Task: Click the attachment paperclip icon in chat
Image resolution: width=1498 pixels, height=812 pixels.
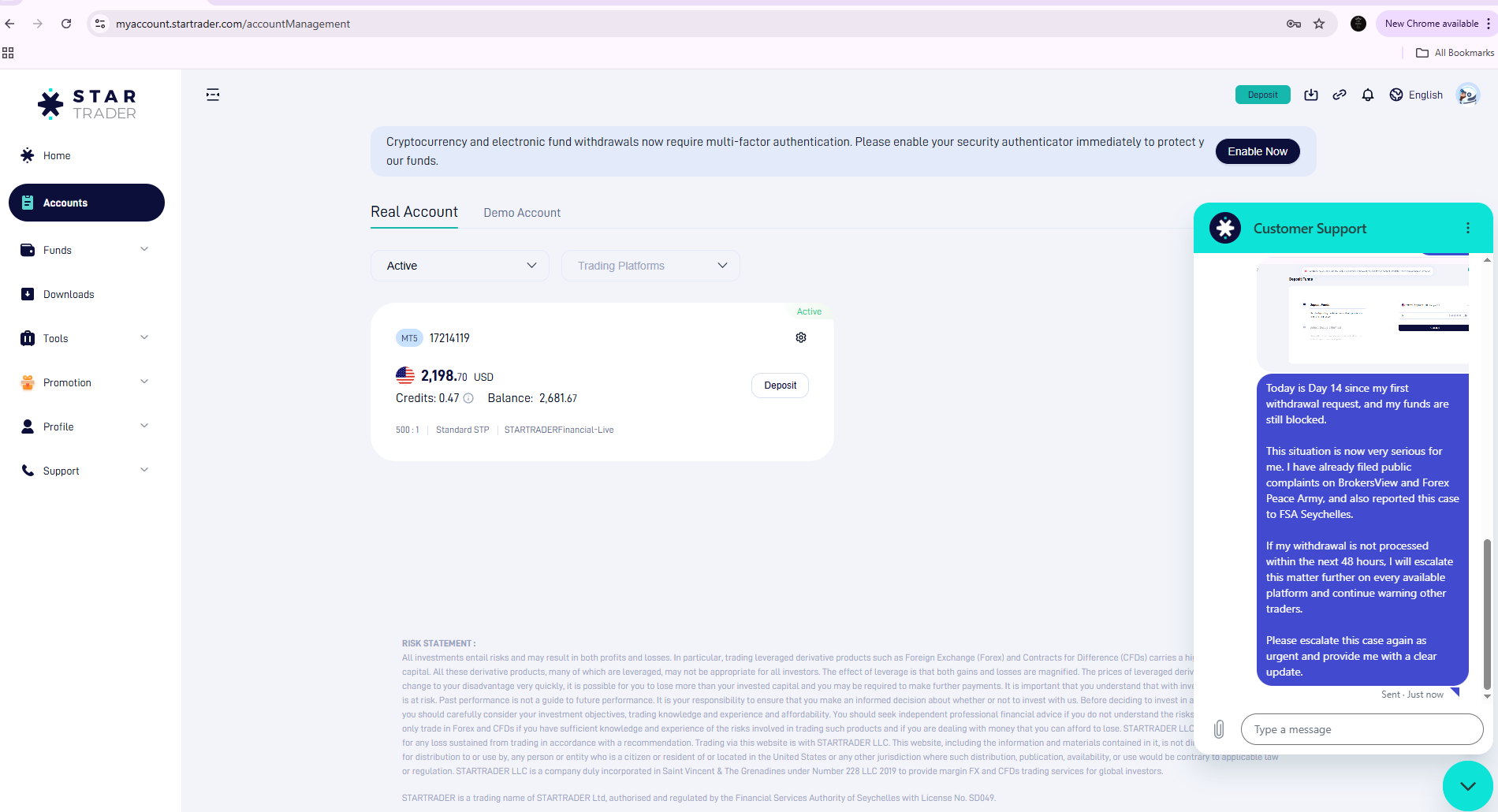Action: coord(1219,729)
